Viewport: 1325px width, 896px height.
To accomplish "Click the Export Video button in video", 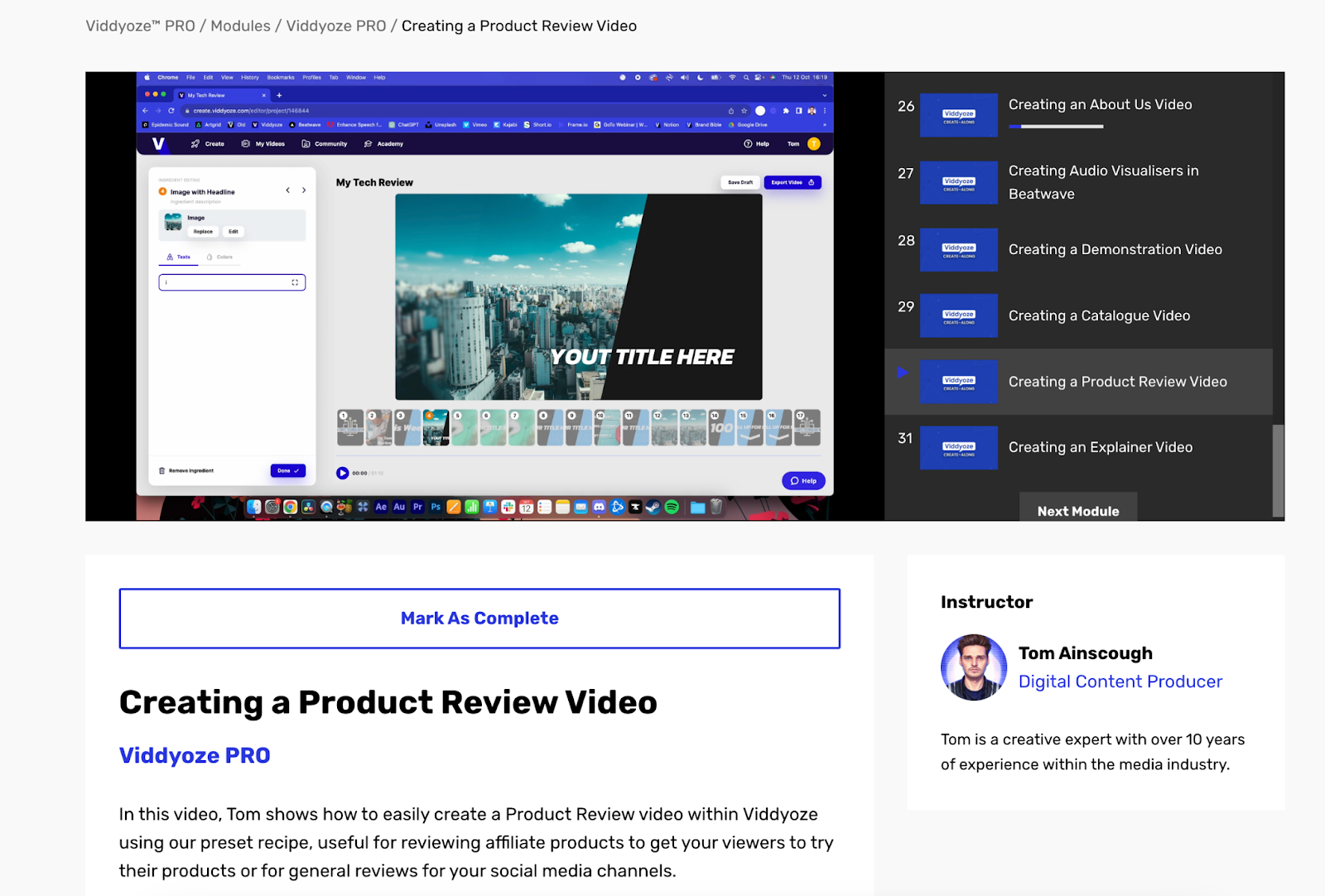I will coord(793,182).
